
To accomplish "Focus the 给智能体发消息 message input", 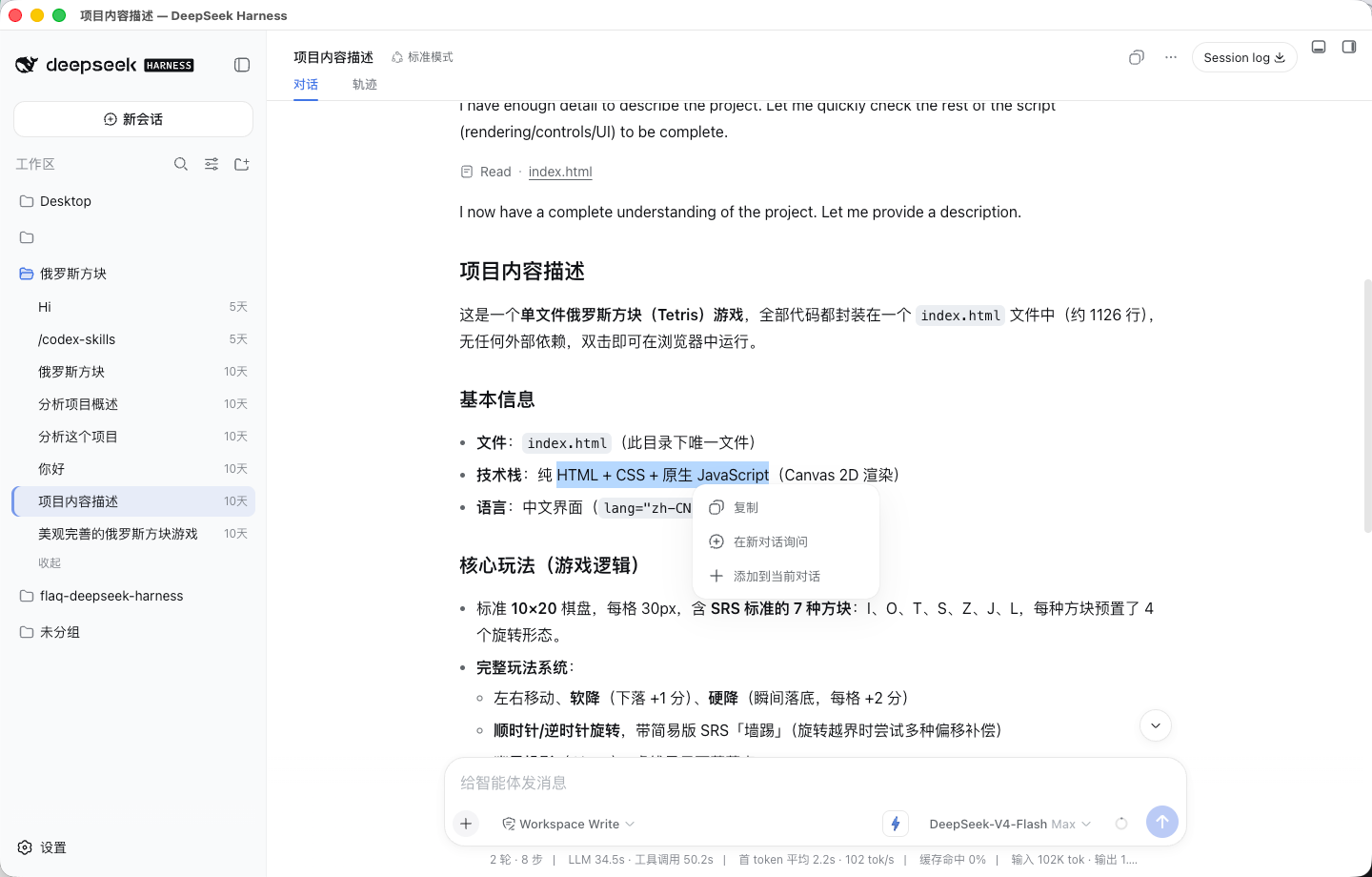I will coord(816,783).
